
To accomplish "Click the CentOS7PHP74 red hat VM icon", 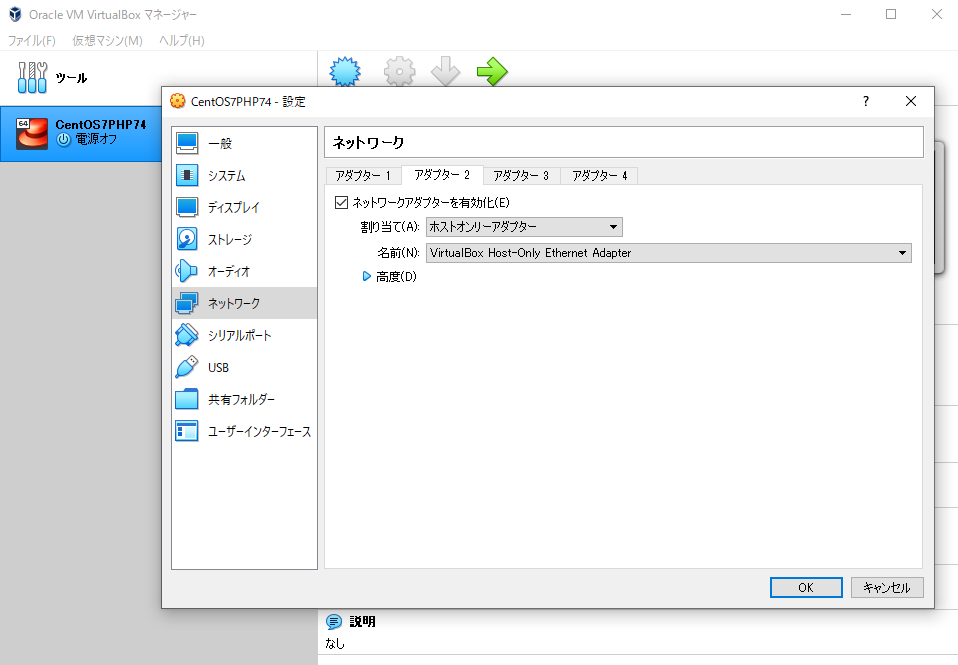I will [32, 133].
